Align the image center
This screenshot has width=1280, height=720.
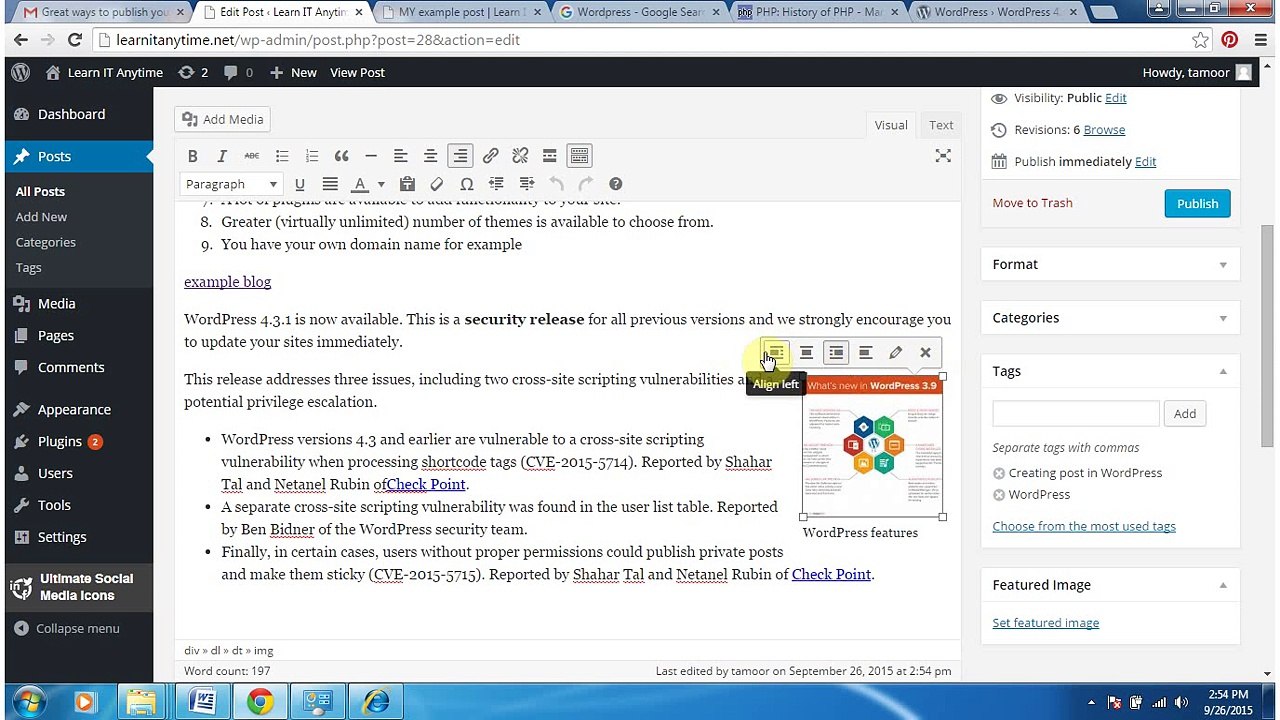point(806,353)
